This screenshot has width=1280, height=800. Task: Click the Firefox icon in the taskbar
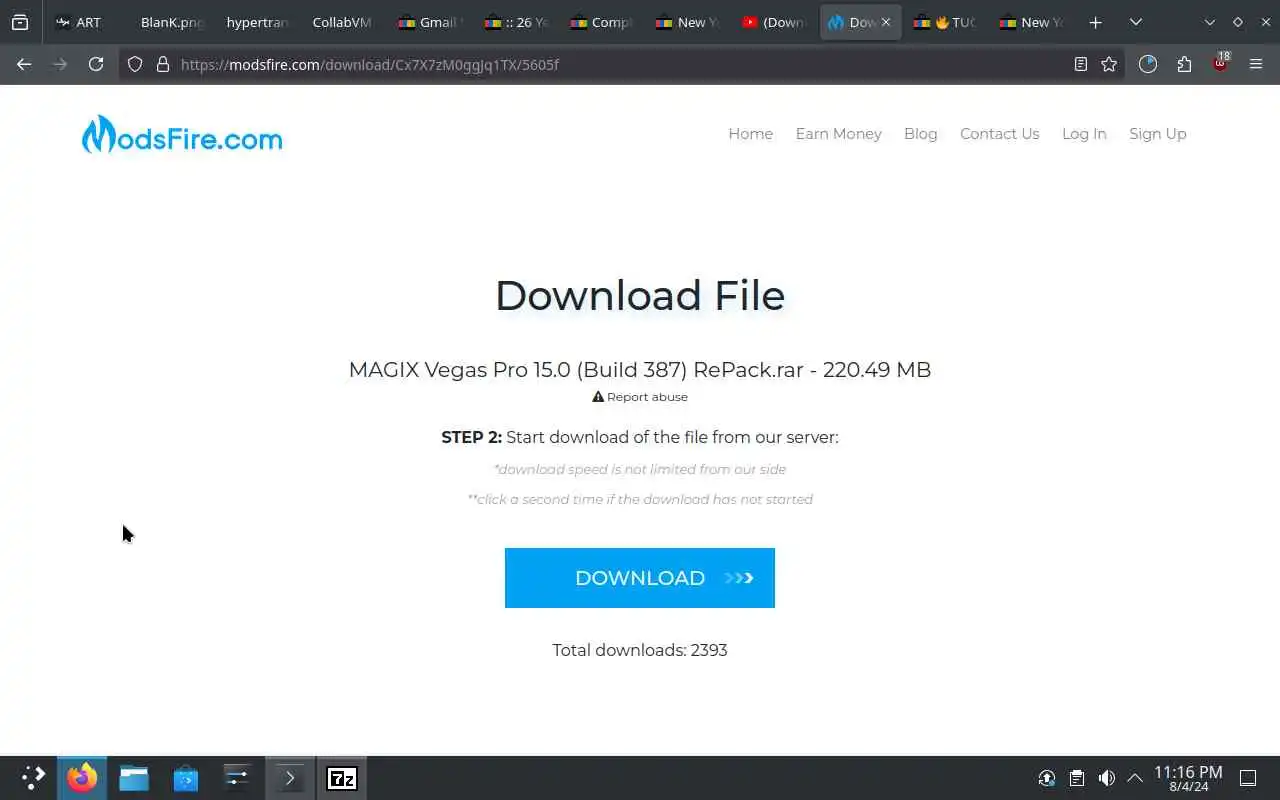point(82,778)
